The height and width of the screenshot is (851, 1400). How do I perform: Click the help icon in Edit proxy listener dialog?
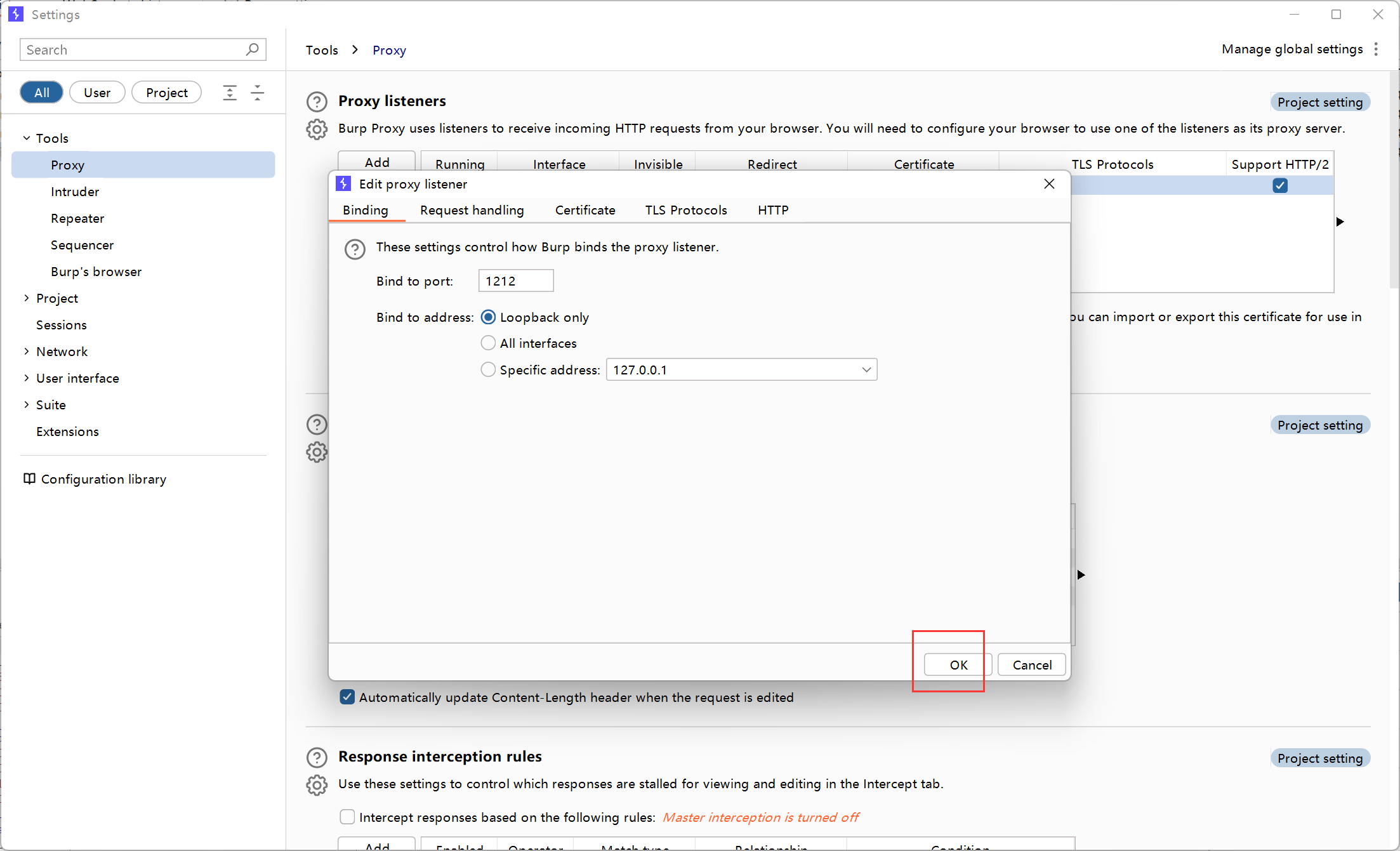(355, 249)
